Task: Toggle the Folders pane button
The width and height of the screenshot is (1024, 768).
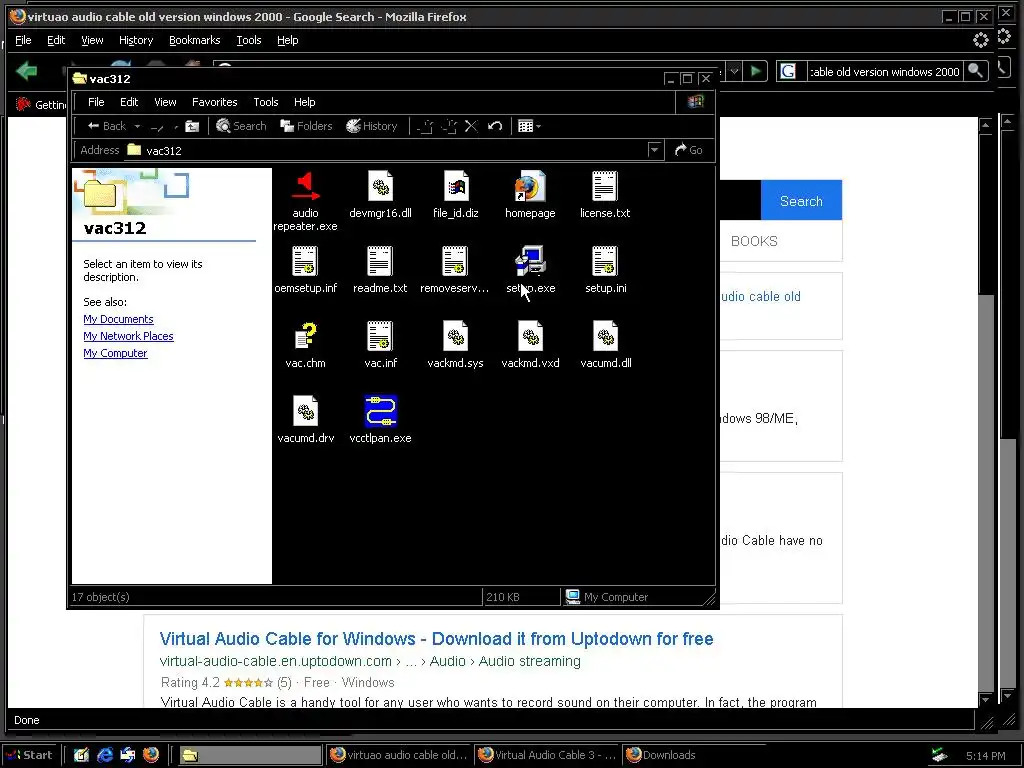Action: 306,126
